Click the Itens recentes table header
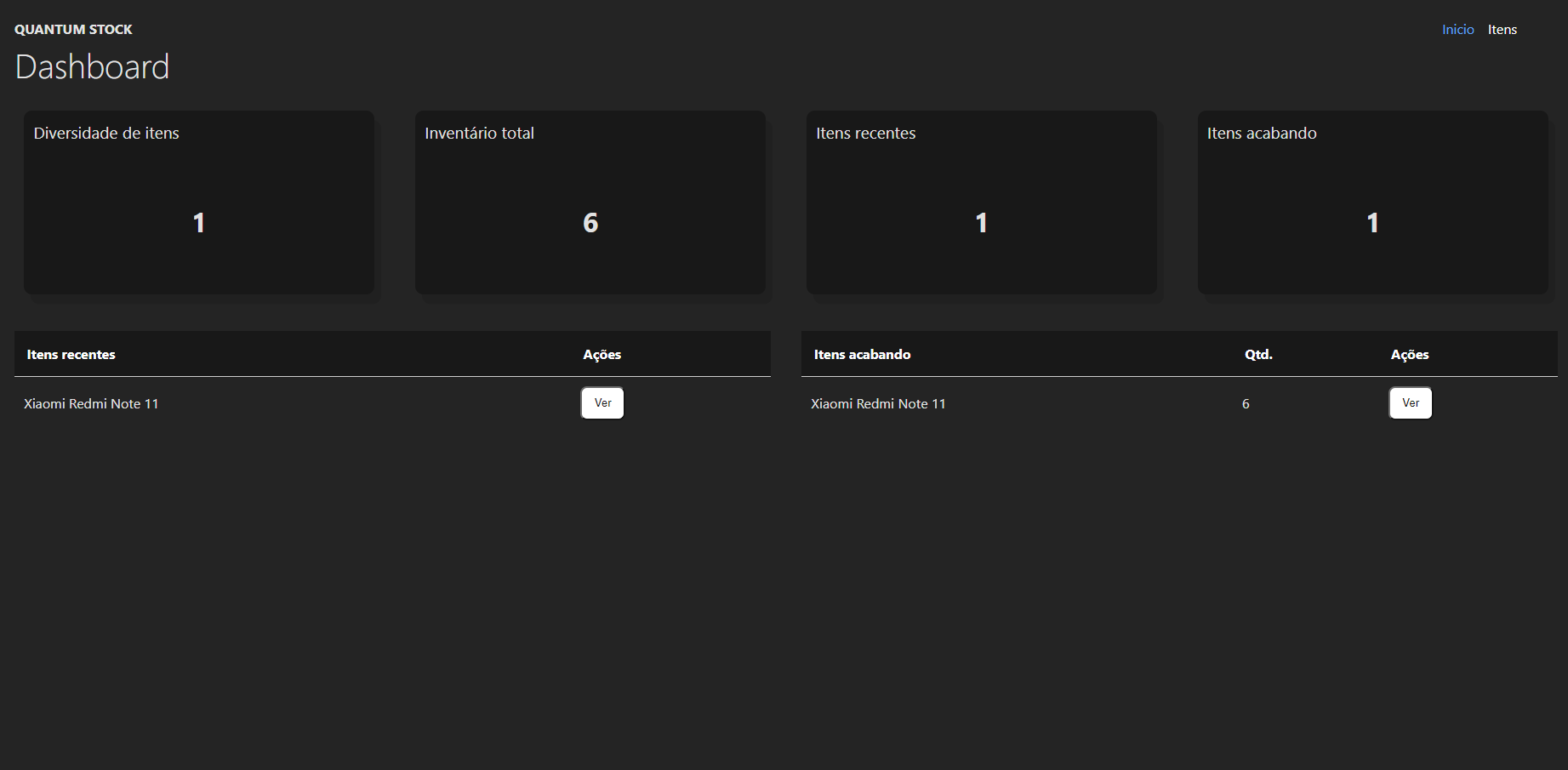The height and width of the screenshot is (770, 1568). (x=71, y=354)
